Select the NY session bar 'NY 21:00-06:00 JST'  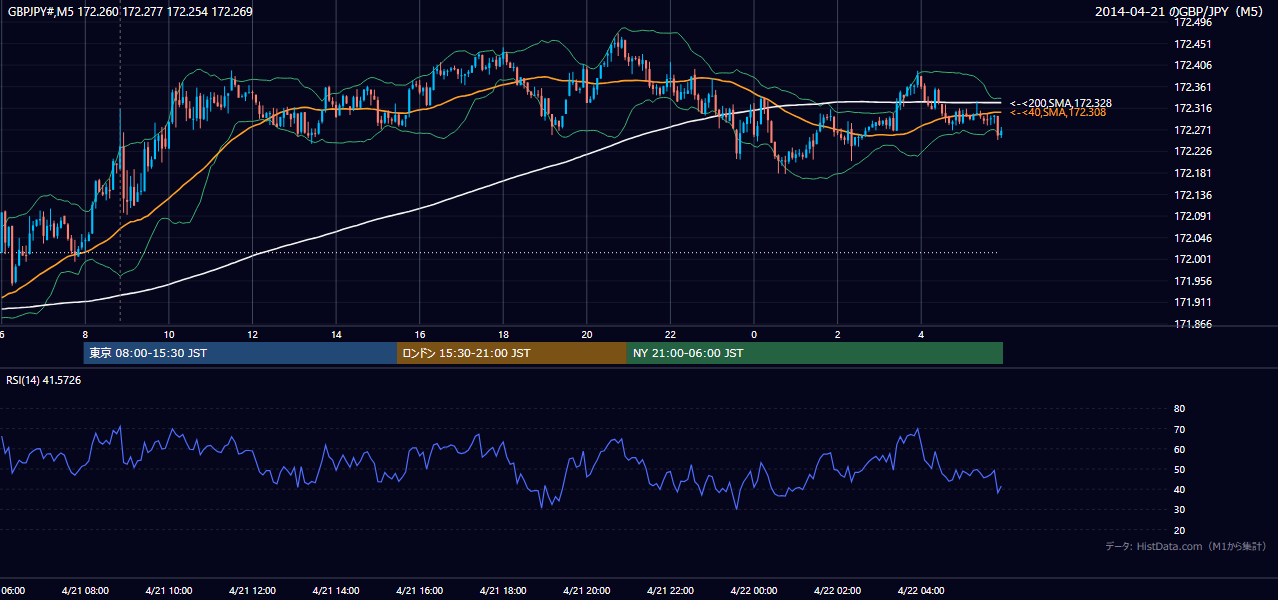815,353
